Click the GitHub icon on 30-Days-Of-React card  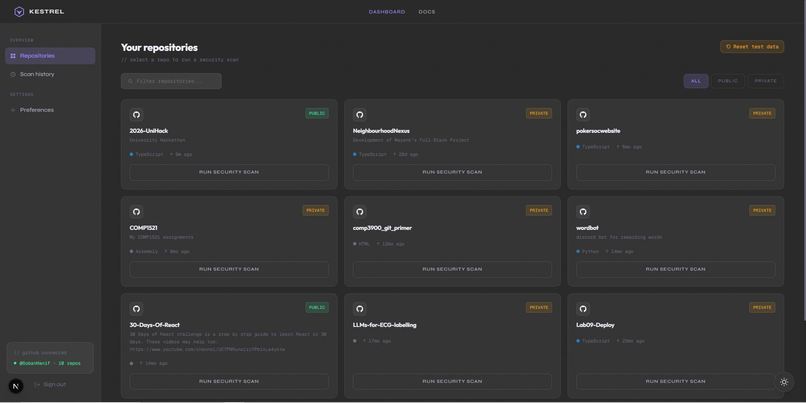(136, 309)
